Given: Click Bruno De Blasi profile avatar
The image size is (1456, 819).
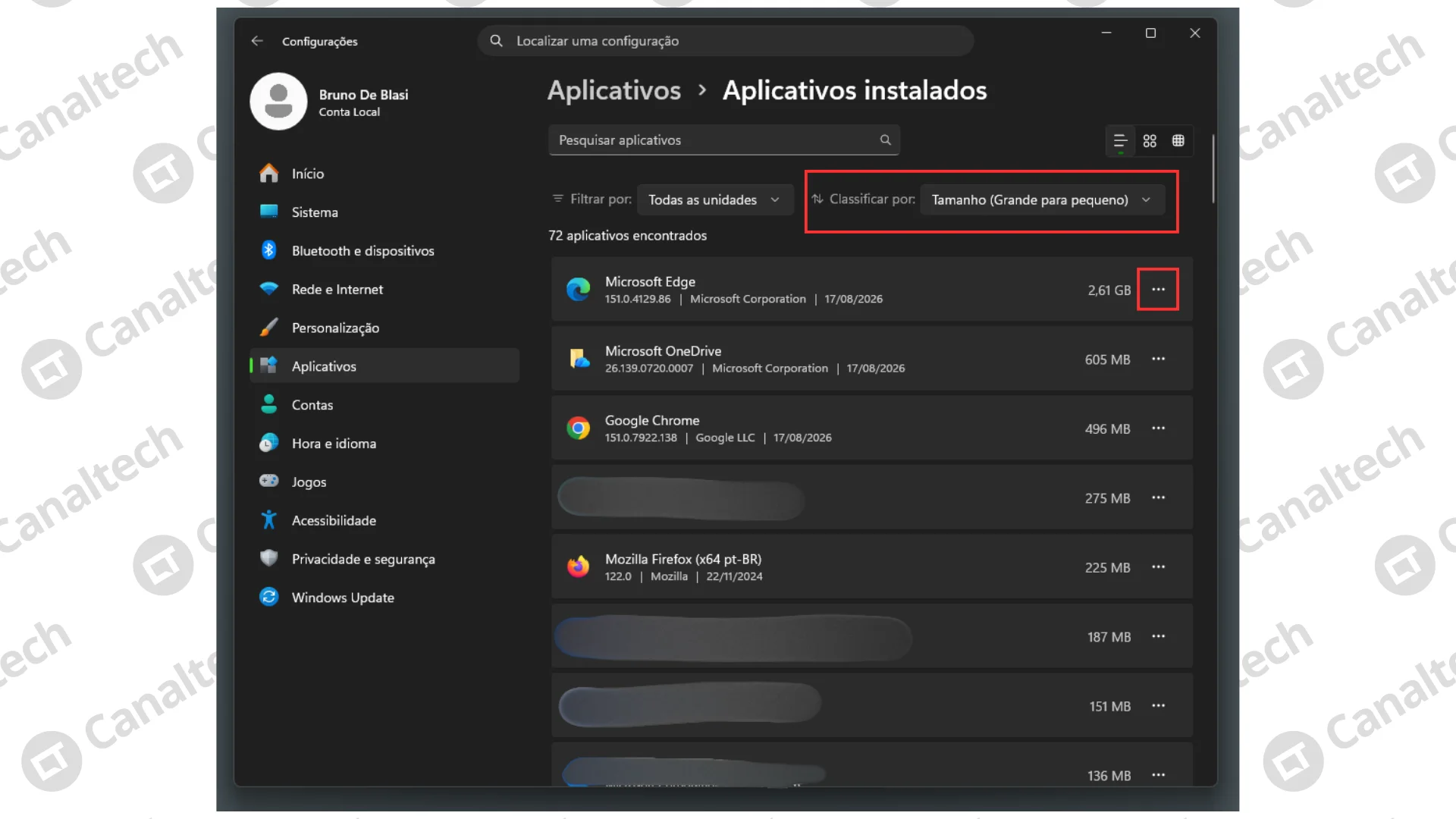Looking at the screenshot, I should click(x=278, y=102).
